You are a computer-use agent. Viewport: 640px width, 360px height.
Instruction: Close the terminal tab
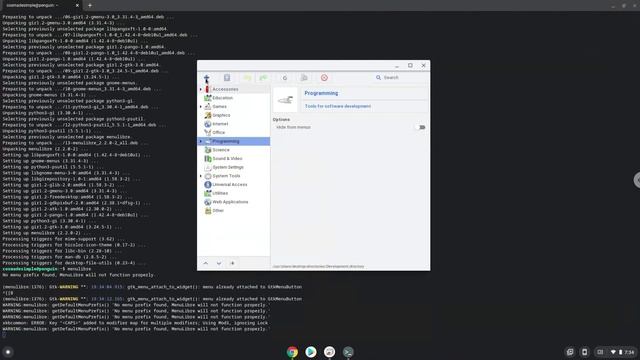tap(77, 5)
